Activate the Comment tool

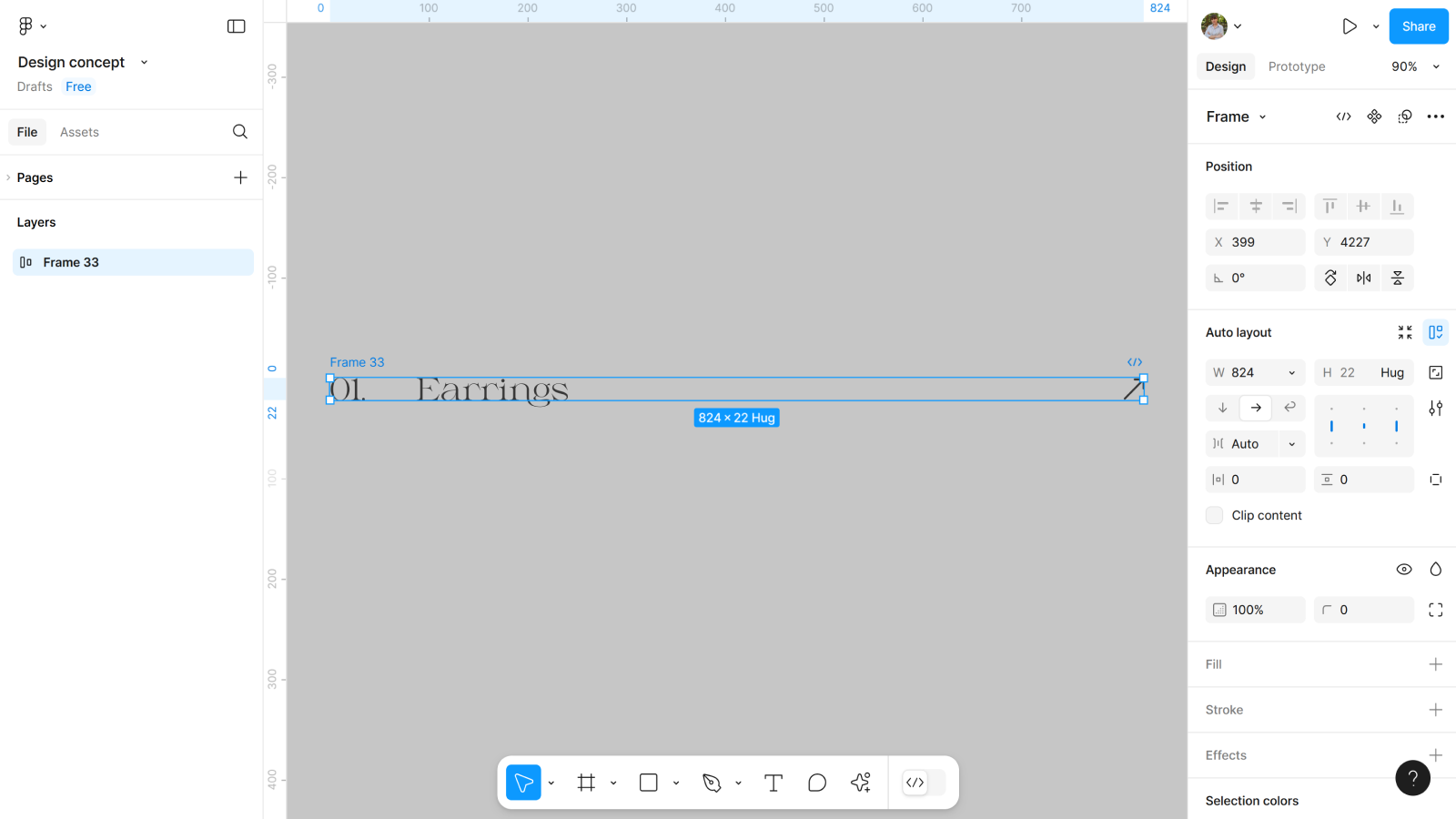coord(816,783)
